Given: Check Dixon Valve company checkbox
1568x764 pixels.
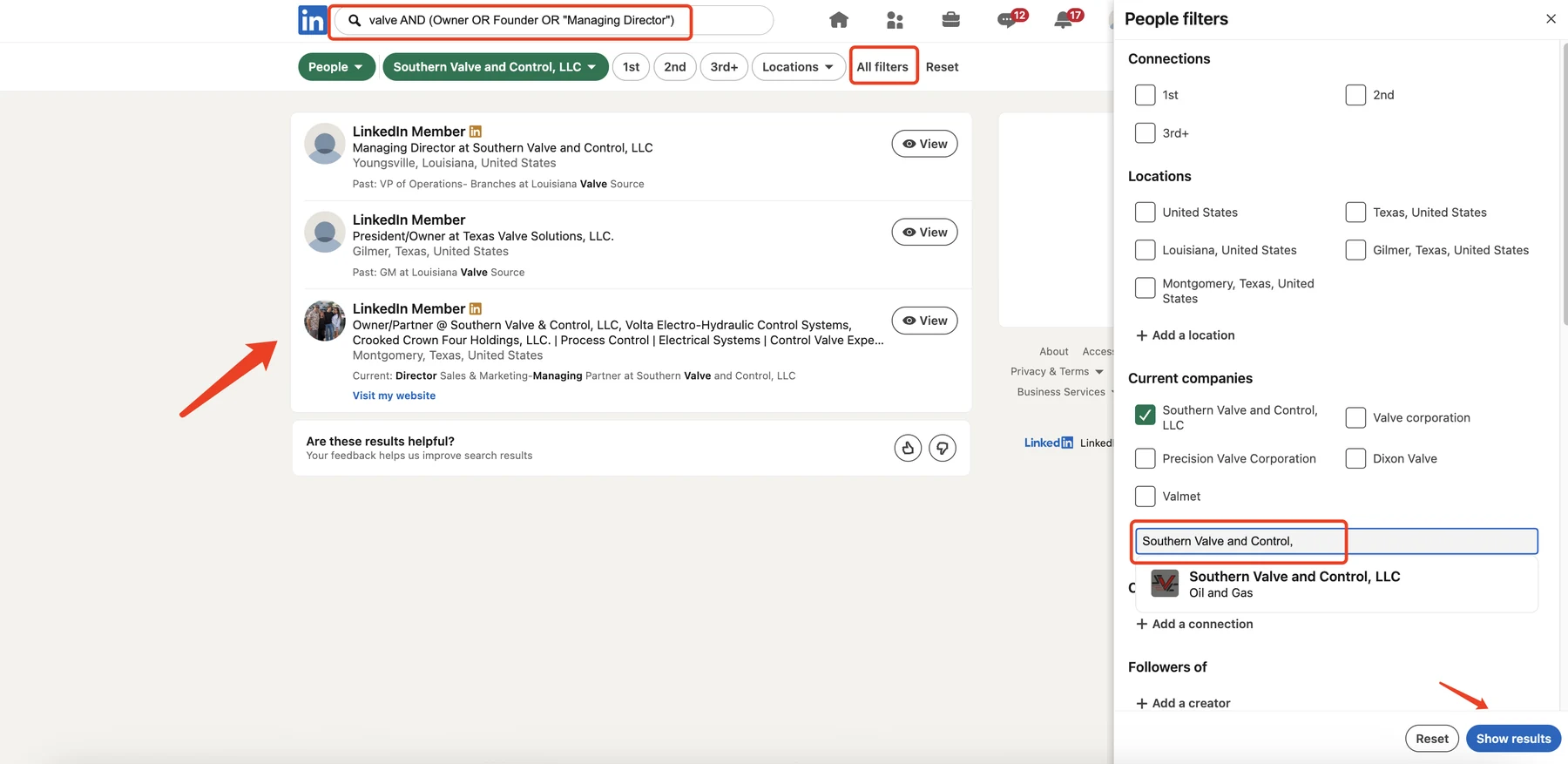Looking at the screenshot, I should [x=1355, y=458].
